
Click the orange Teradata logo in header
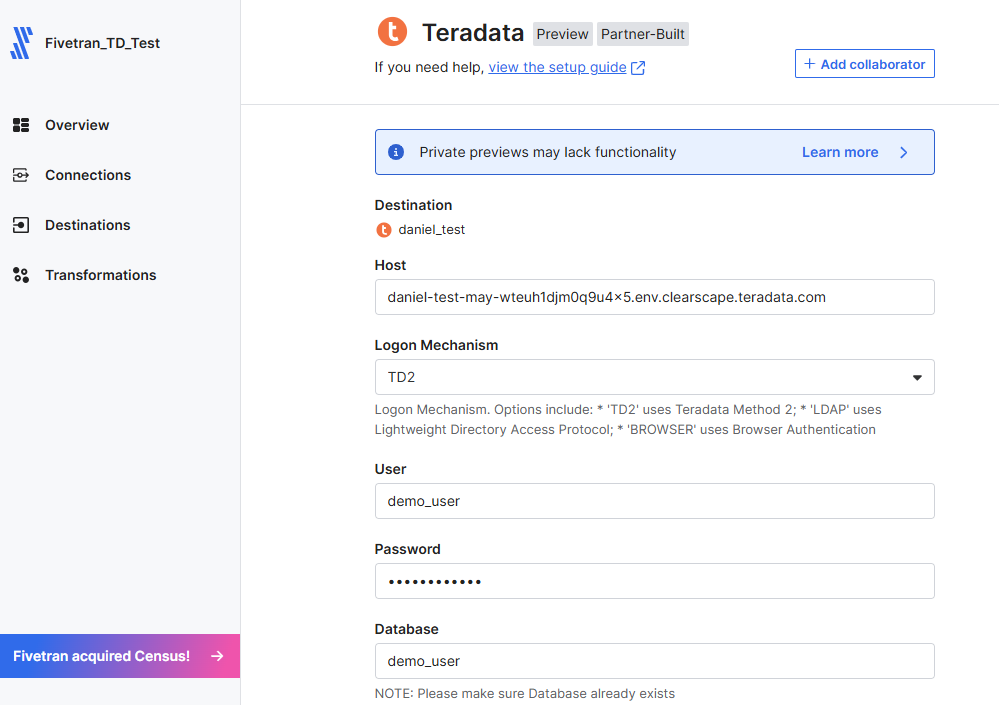coord(393,32)
